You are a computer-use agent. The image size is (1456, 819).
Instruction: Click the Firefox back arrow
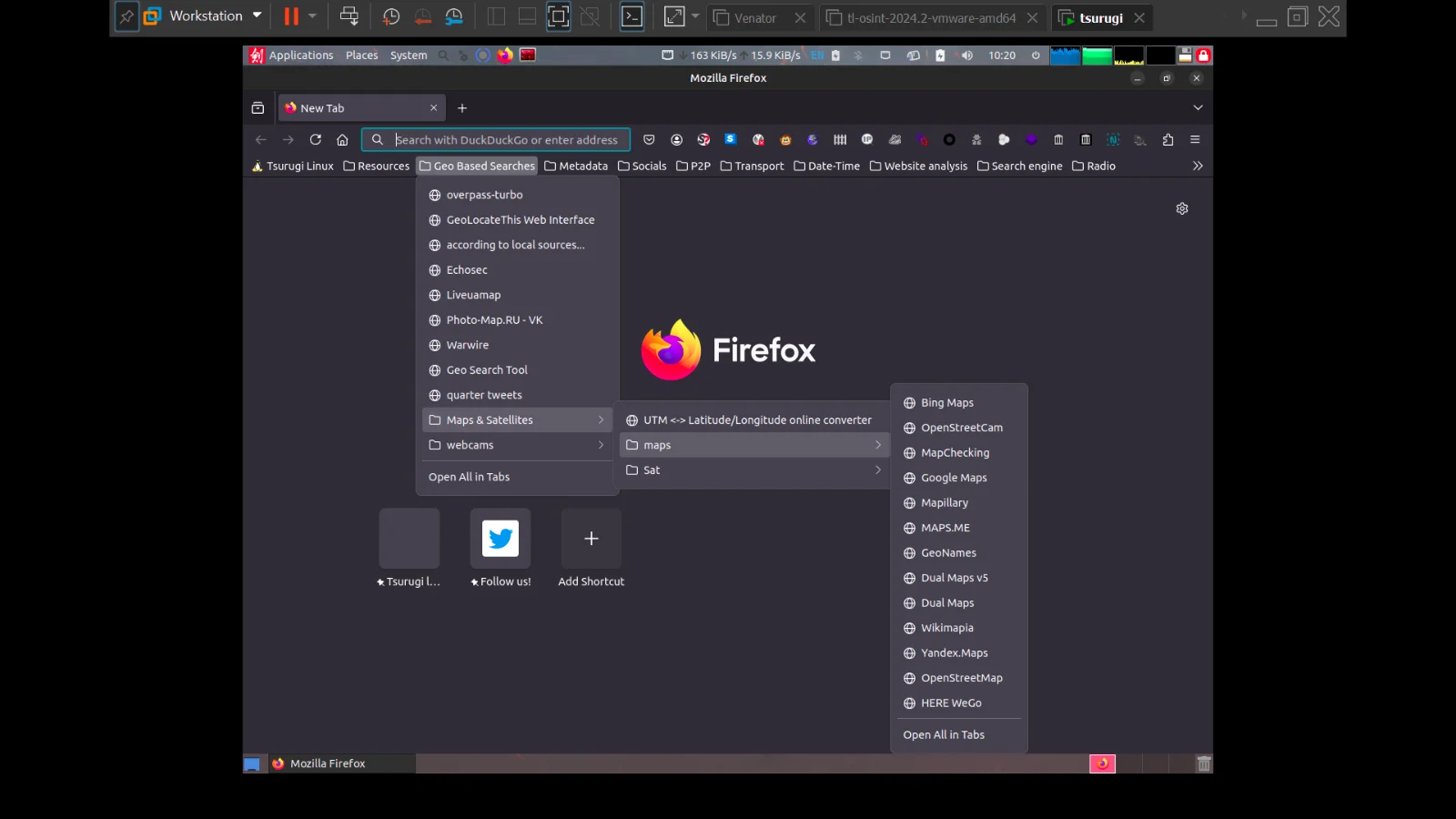coord(261,140)
